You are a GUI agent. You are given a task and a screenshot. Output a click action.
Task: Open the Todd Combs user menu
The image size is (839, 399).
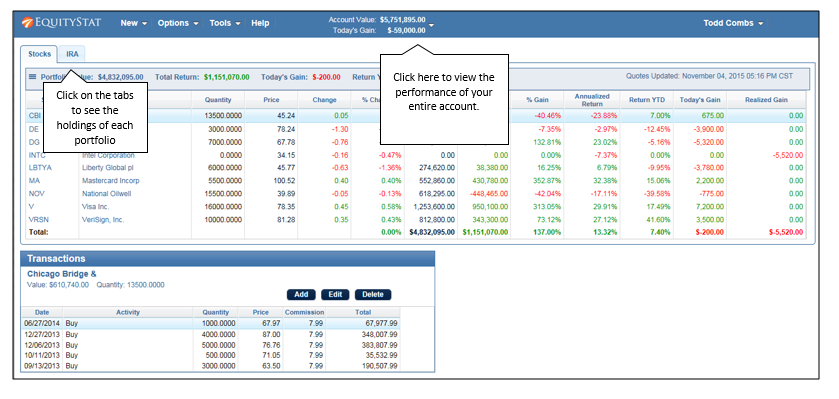click(x=733, y=23)
